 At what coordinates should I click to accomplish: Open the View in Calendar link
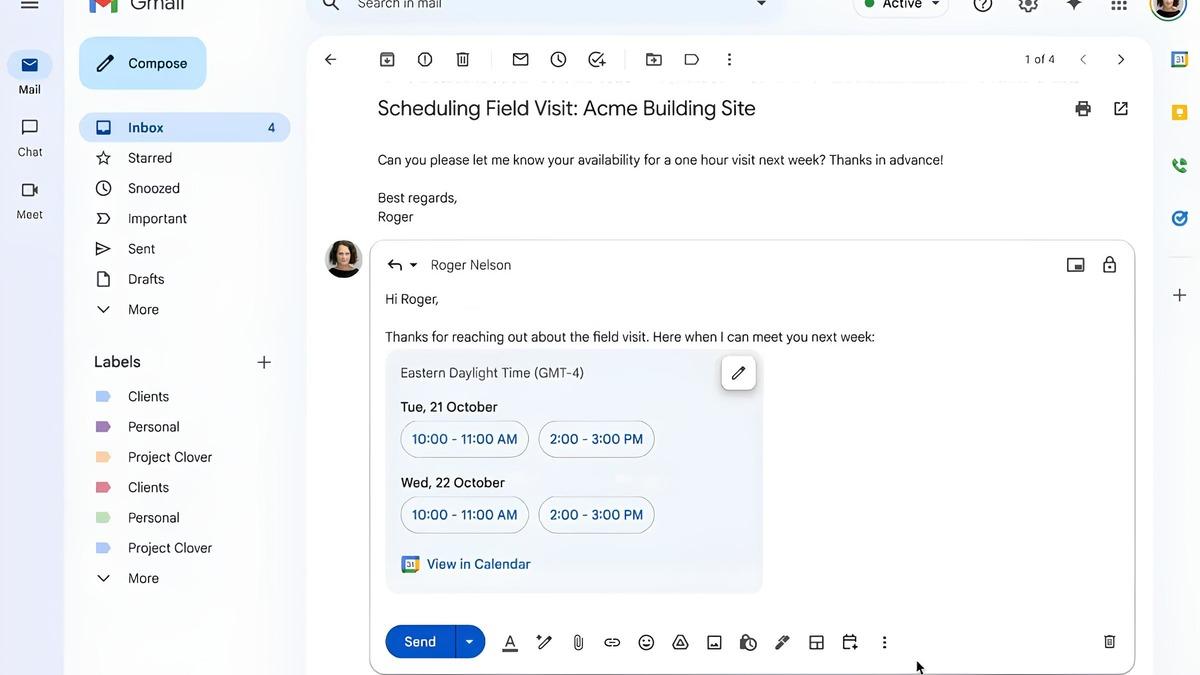pos(478,564)
